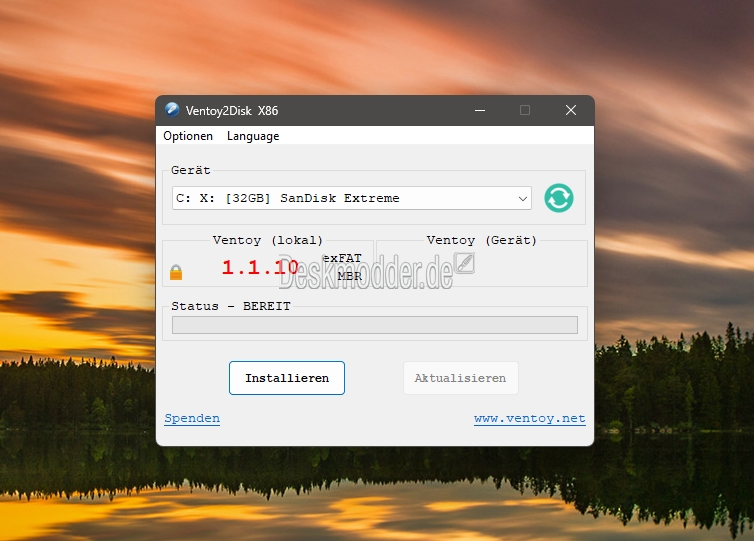Click the exFAT filesystem label
754x541 pixels.
pyautogui.click(x=343, y=258)
